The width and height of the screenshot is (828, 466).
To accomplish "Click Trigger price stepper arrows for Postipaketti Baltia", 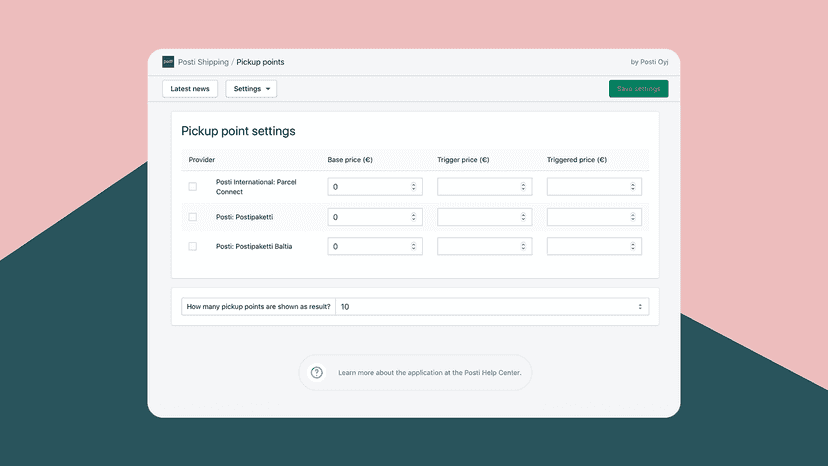I will (523, 246).
